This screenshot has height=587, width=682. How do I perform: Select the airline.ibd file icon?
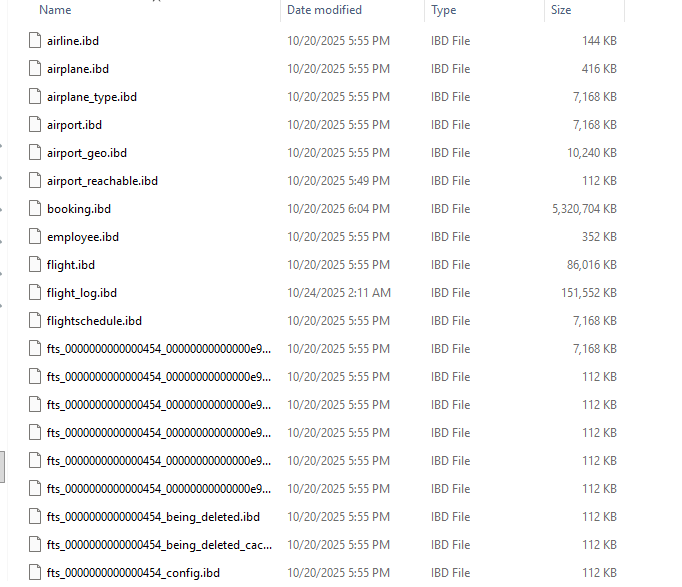pos(35,40)
